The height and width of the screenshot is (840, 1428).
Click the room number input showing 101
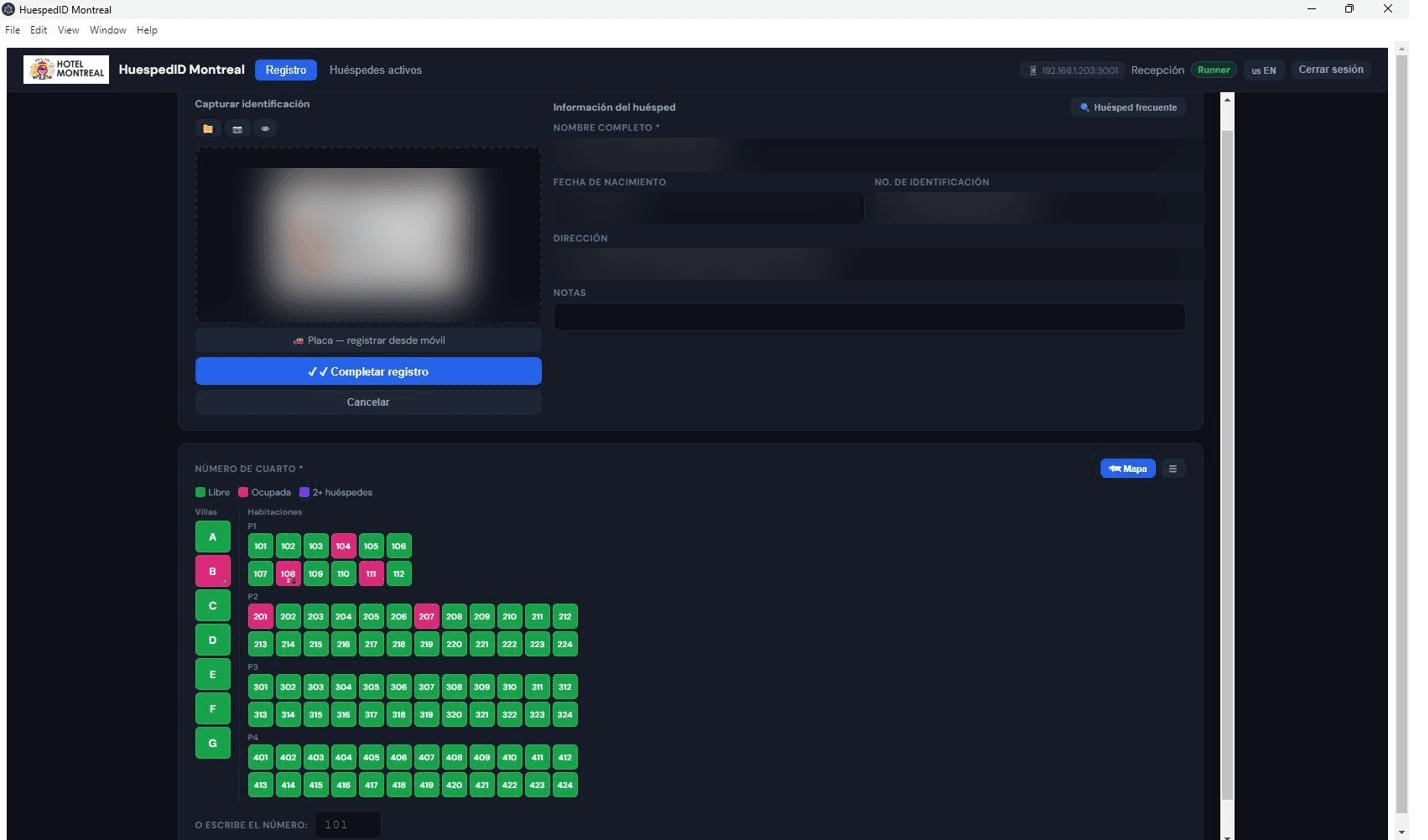[348, 825]
